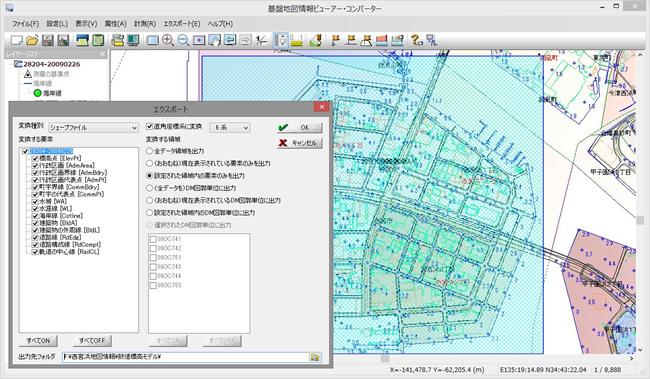Screen dimensions: 650x379
Task: Open the エクスポート(E) menu
Action: [182, 24]
